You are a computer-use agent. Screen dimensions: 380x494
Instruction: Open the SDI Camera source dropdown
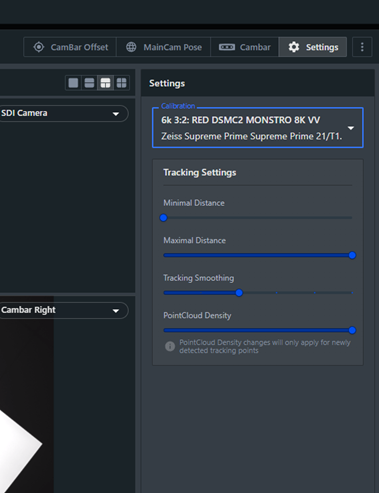[63, 114]
